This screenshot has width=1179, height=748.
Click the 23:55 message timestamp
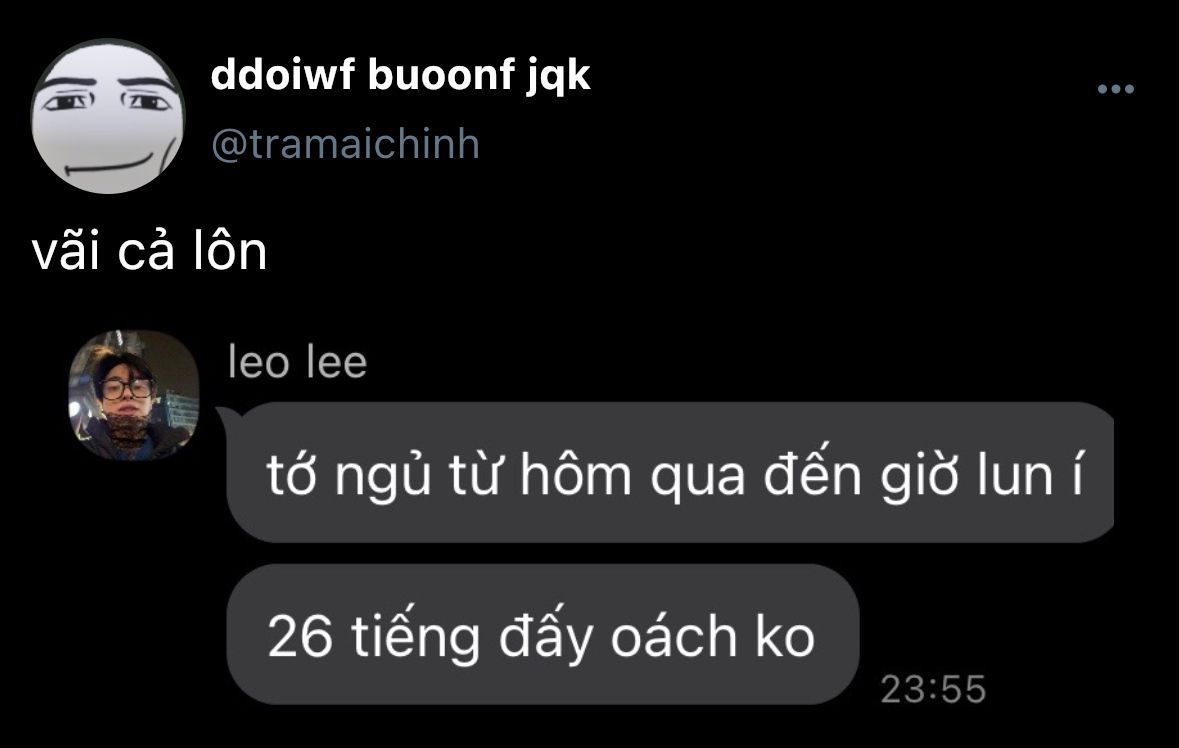[933, 689]
